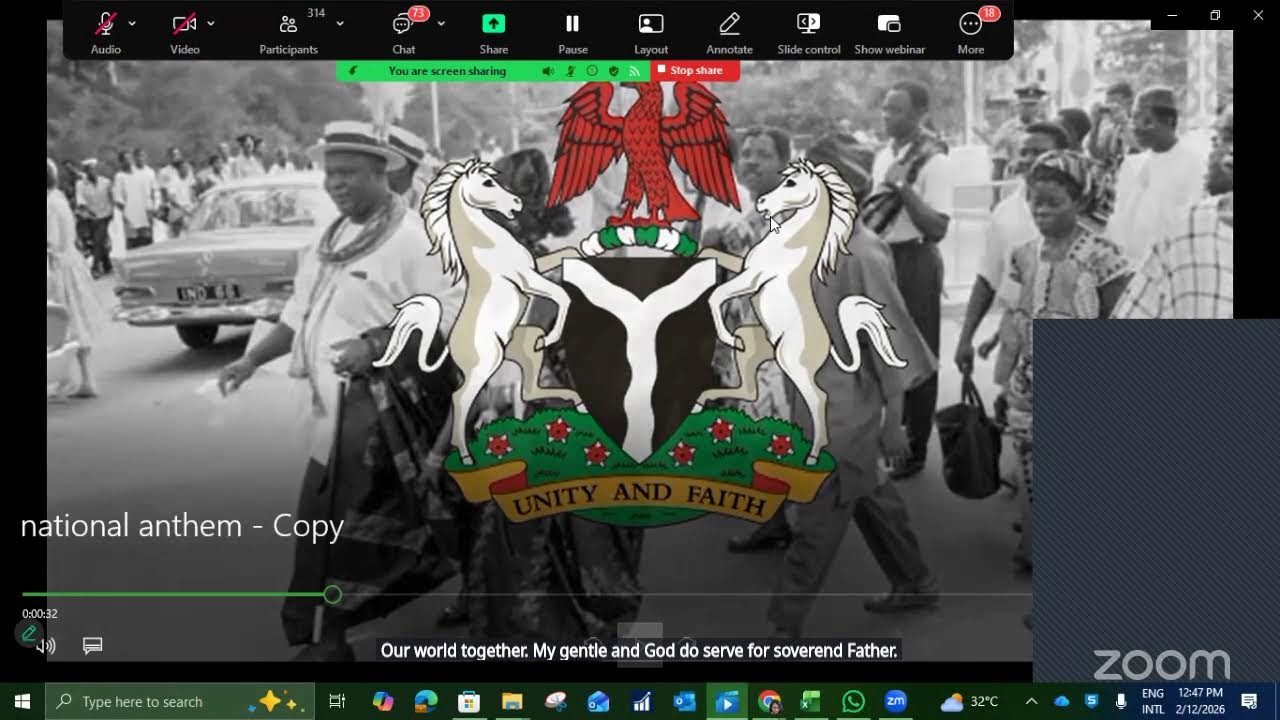
Task: Click the OneDrive cloud tray icon
Action: (x=1062, y=702)
